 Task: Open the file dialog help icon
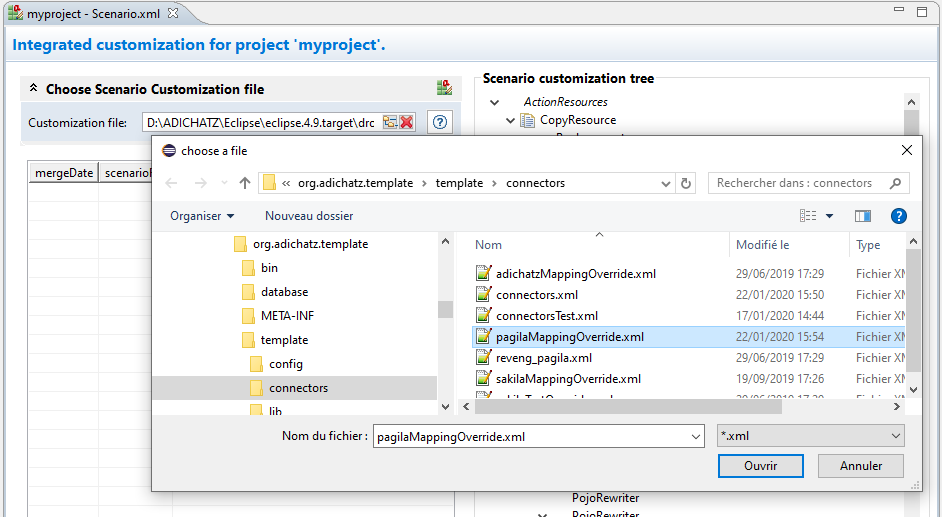point(898,216)
